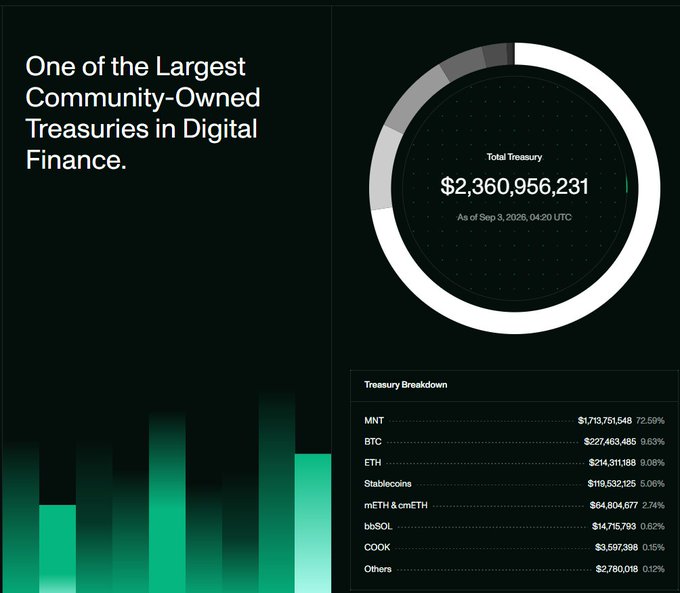This screenshot has width=680, height=593.
Task: Select the COOK value $3,597,398
Action: (x=616, y=547)
